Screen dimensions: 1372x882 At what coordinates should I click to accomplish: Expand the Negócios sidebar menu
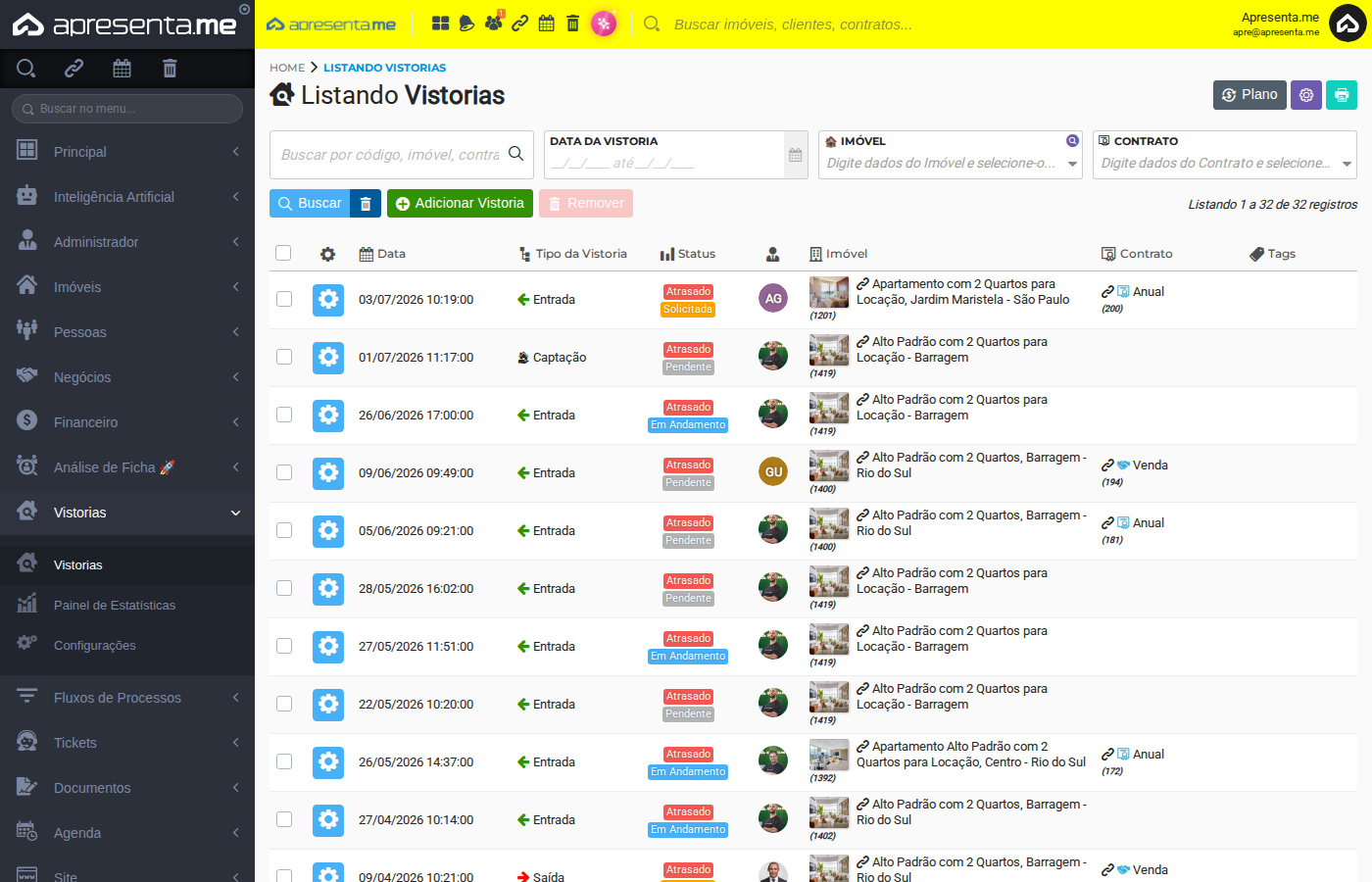(x=127, y=377)
